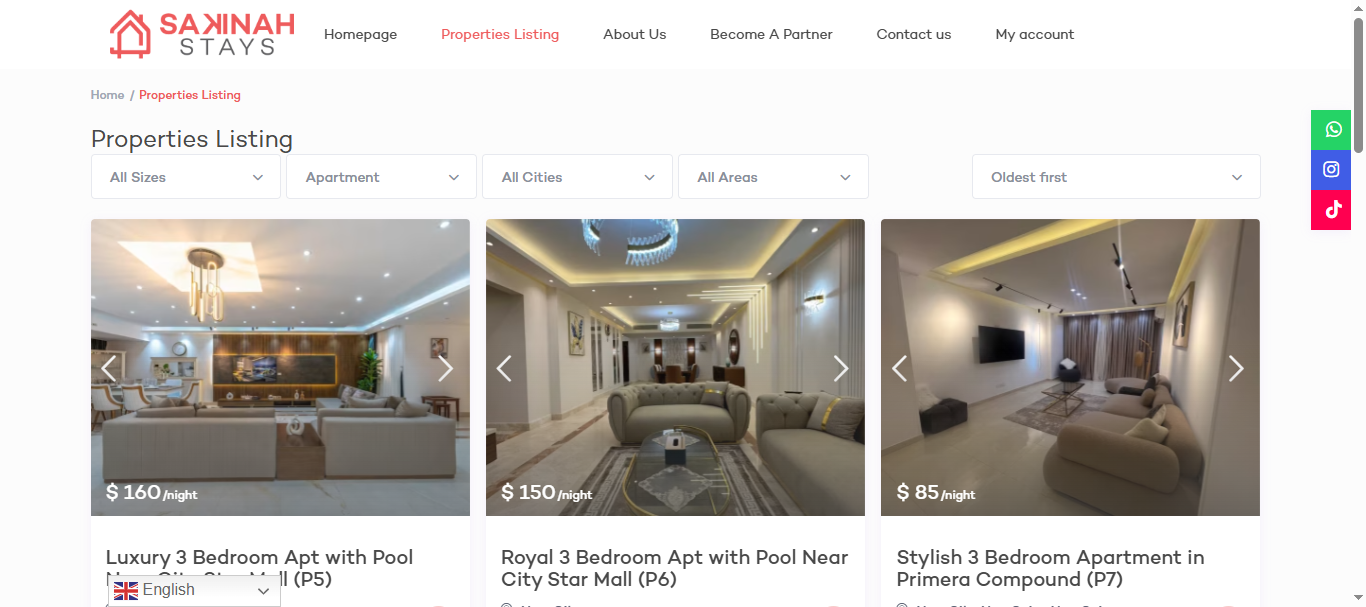The height and width of the screenshot is (607, 1366).
Task: Show next photo of Royal 3 Bedroom Apt
Action: (841, 368)
